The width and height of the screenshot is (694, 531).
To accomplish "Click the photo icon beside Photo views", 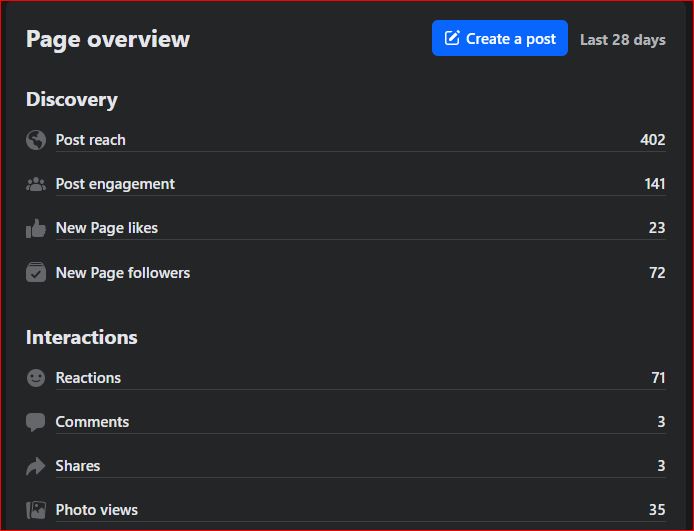I will coord(36,510).
